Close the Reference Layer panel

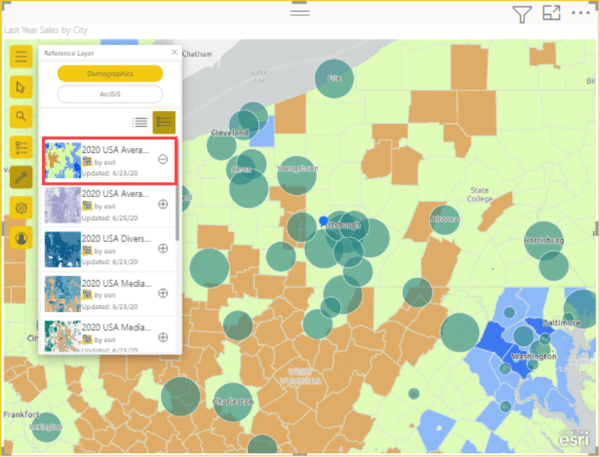[x=175, y=52]
